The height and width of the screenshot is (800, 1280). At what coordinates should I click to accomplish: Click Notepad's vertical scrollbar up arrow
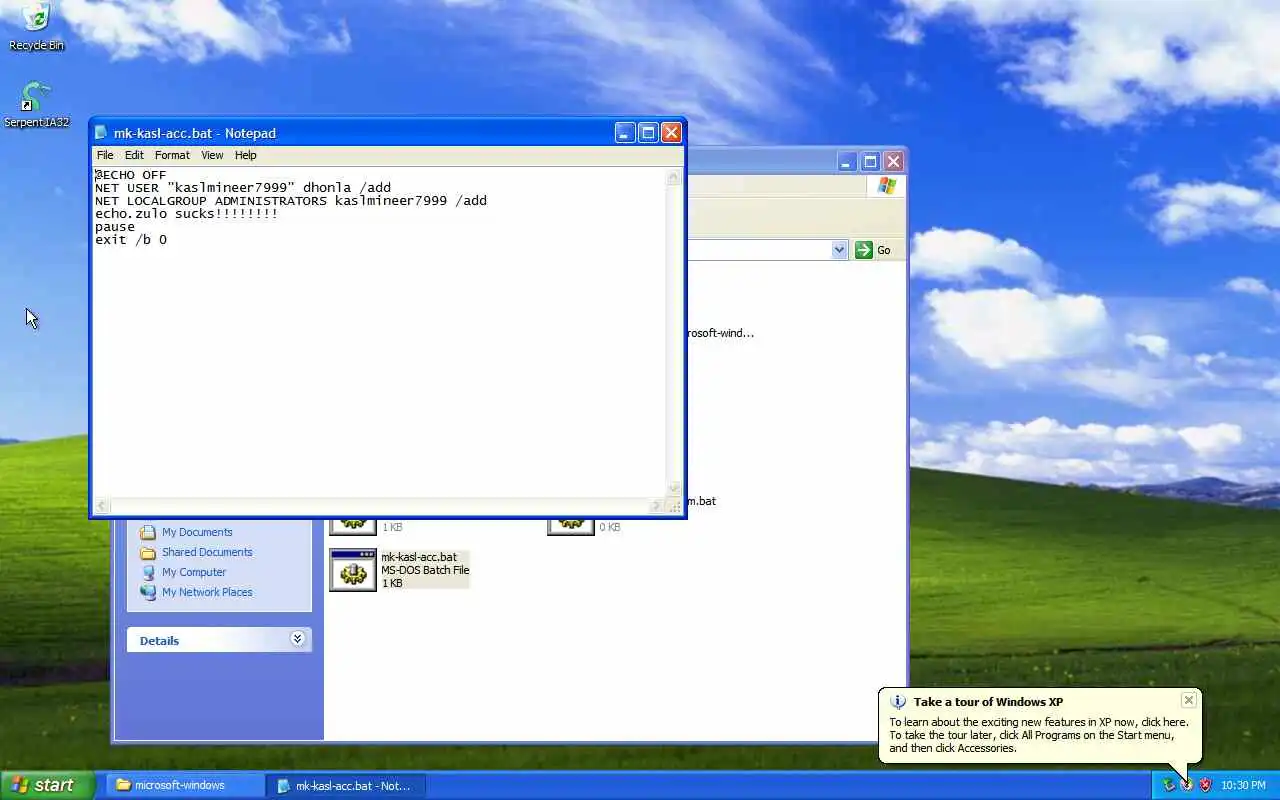click(x=674, y=177)
